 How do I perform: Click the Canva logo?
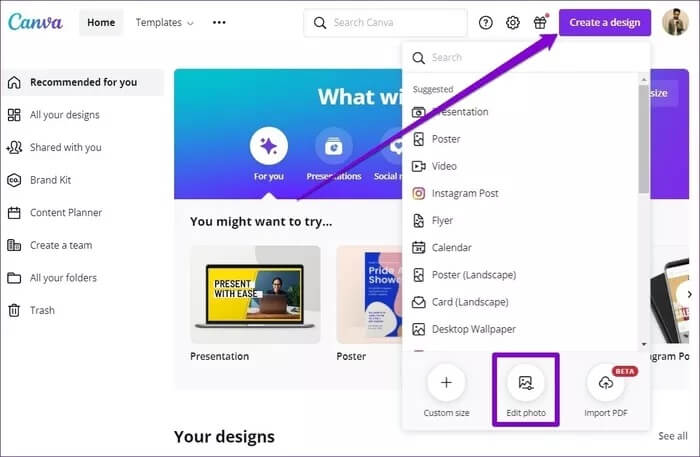point(35,22)
